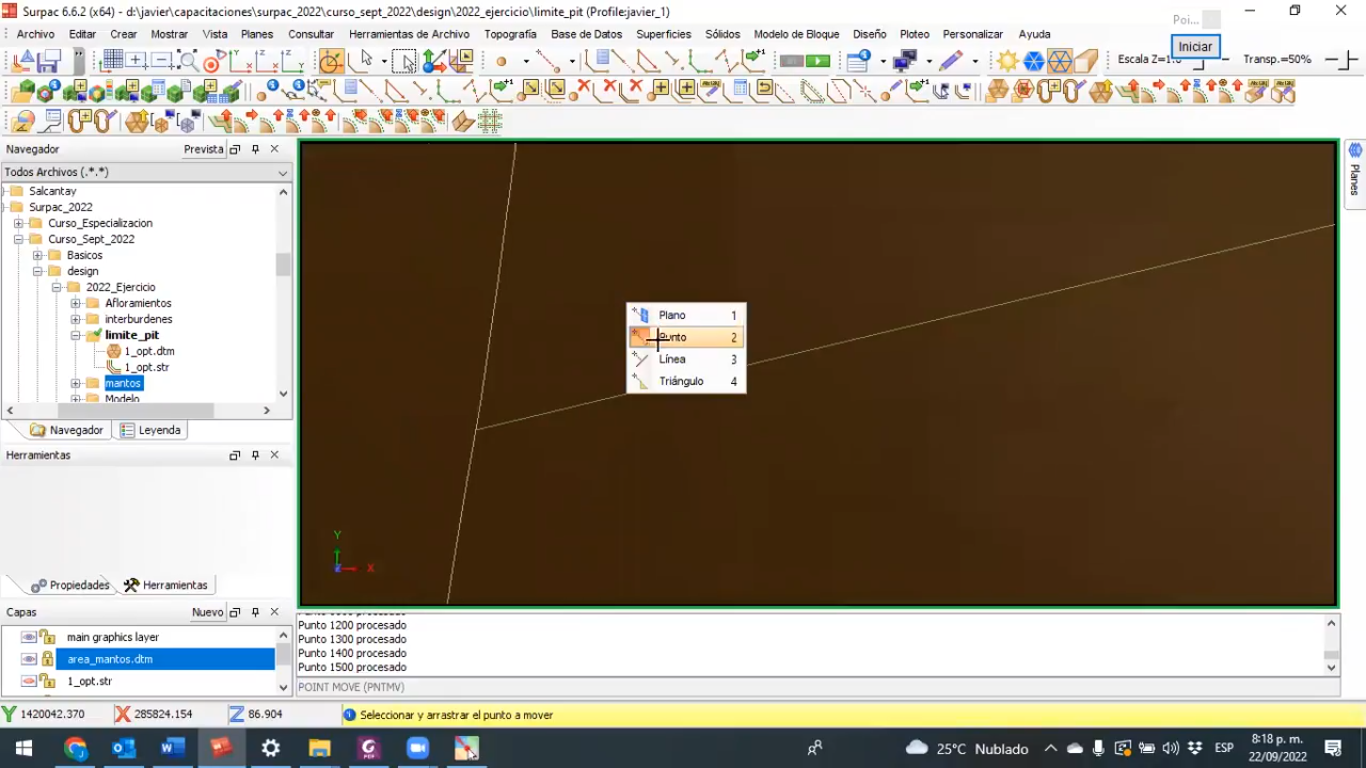Image resolution: width=1366 pixels, height=768 pixels.
Task: Open the Sólidos menu
Action: coord(722,34)
